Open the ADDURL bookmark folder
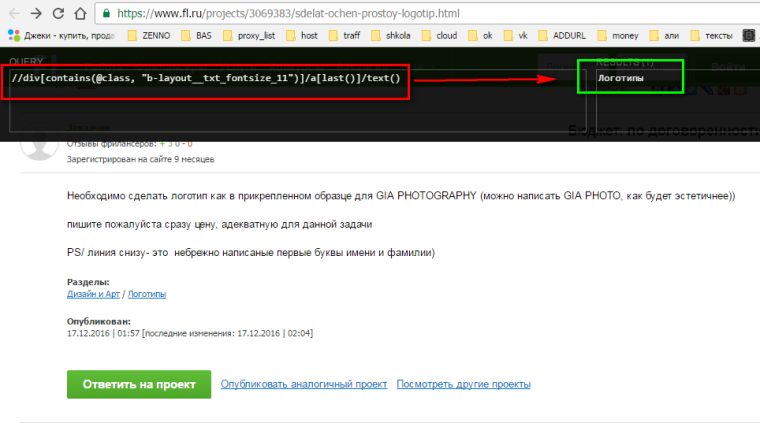 pyautogui.click(x=561, y=35)
